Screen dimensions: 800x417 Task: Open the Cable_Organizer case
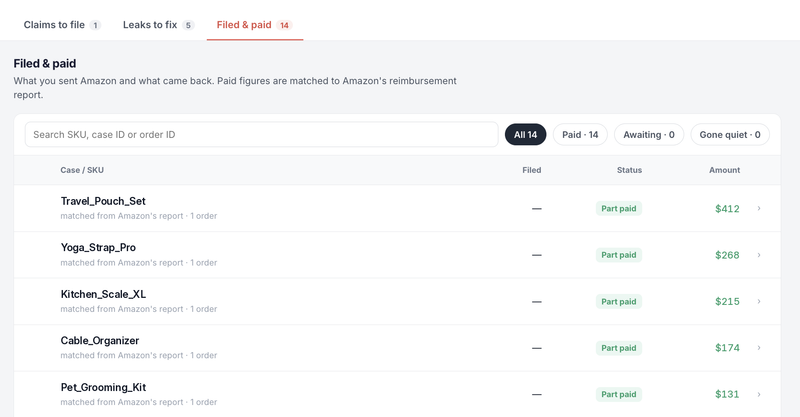point(397,348)
